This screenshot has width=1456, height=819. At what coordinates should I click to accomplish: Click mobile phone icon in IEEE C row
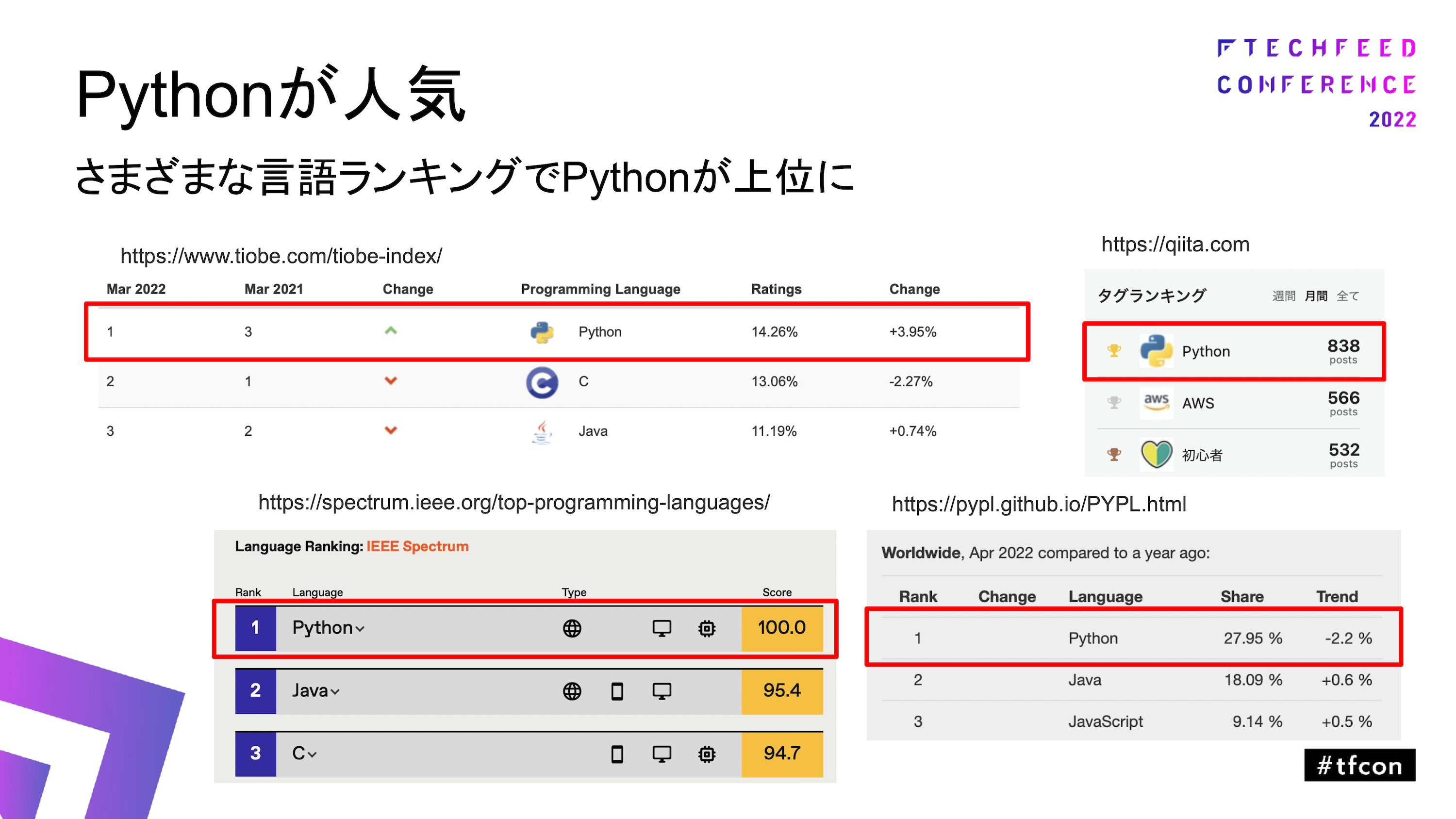point(617,754)
